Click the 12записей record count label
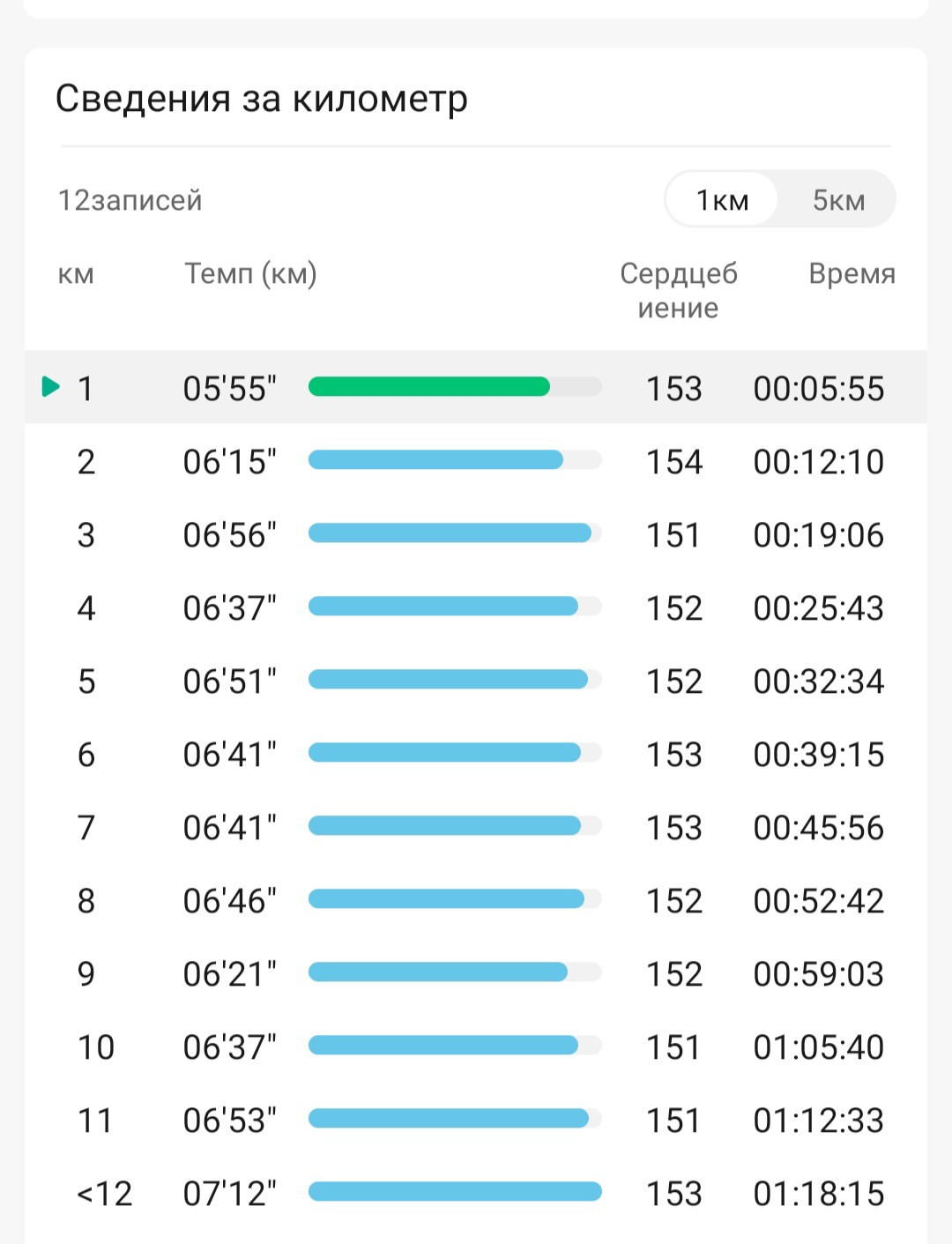Image resolution: width=952 pixels, height=1244 pixels. click(130, 200)
